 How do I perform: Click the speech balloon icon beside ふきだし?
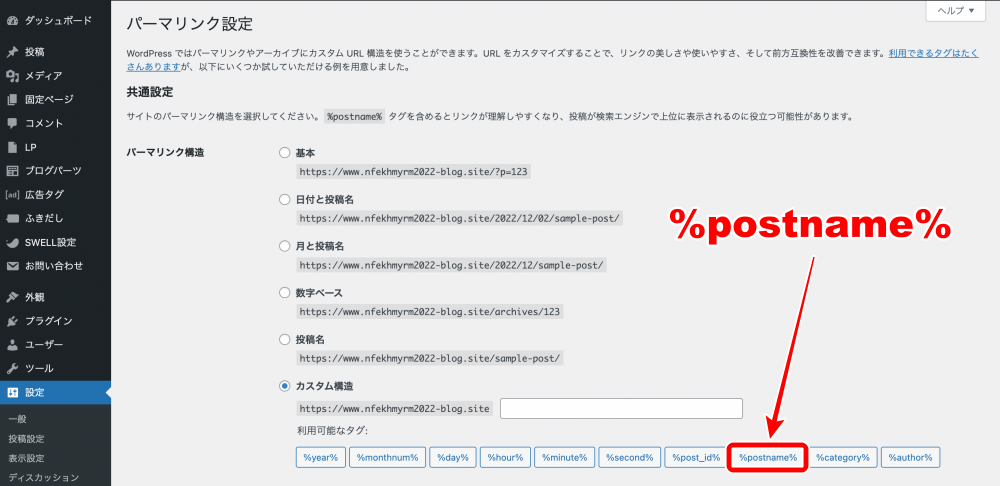[x=12, y=218]
